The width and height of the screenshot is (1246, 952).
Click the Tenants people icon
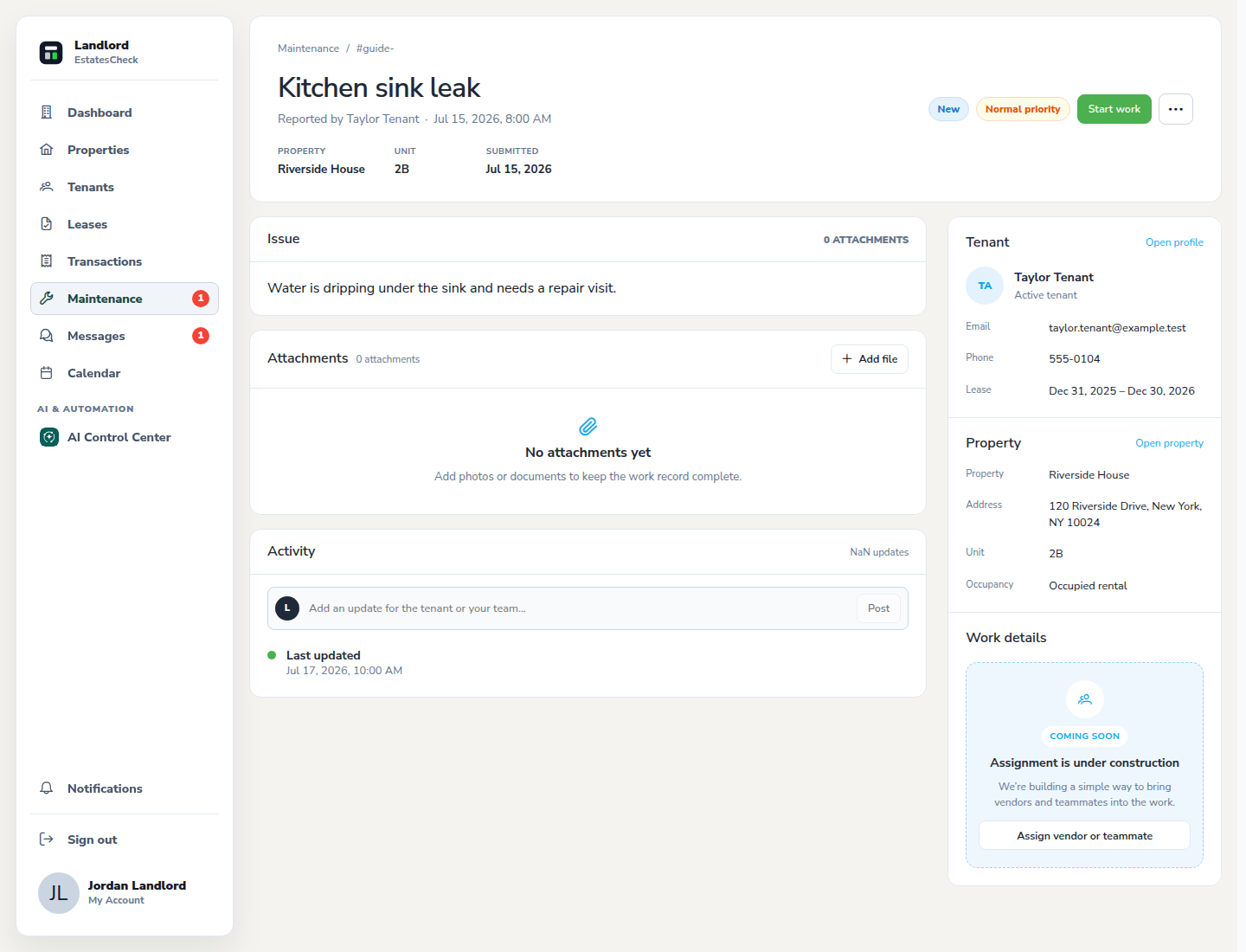(47, 187)
